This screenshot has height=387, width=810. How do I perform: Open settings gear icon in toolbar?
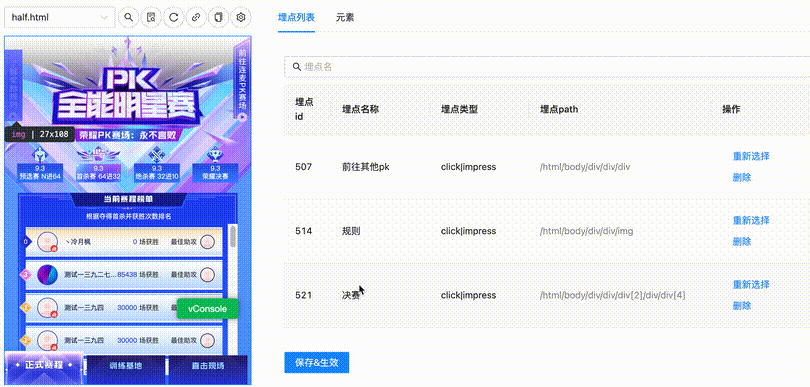click(241, 17)
